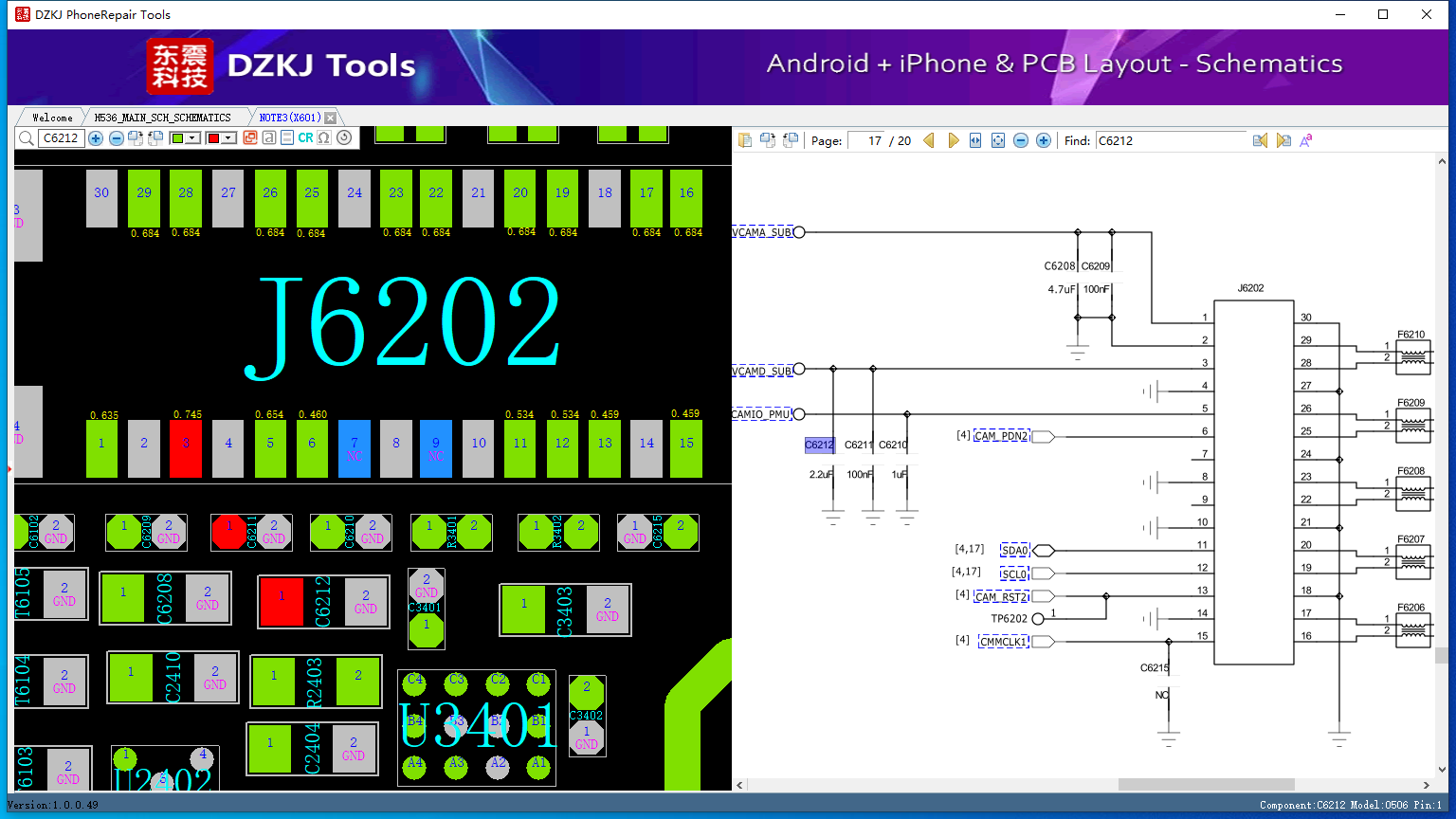Viewport: 1456px width, 819px height.
Task: Find previous occurrence of C6212
Action: 1260,140
